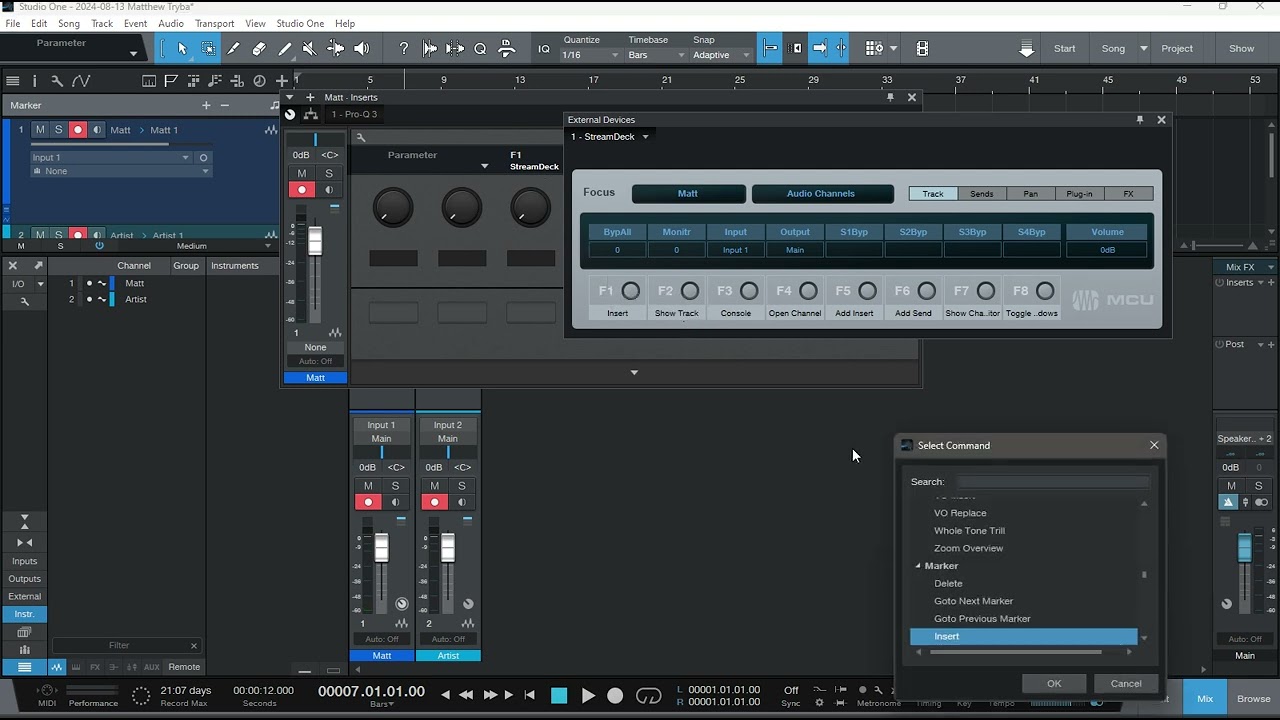The height and width of the screenshot is (720, 1280).
Task: Click Cancel in Select Command dialog
Action: pyautogui.click(x=1126, y=684)
